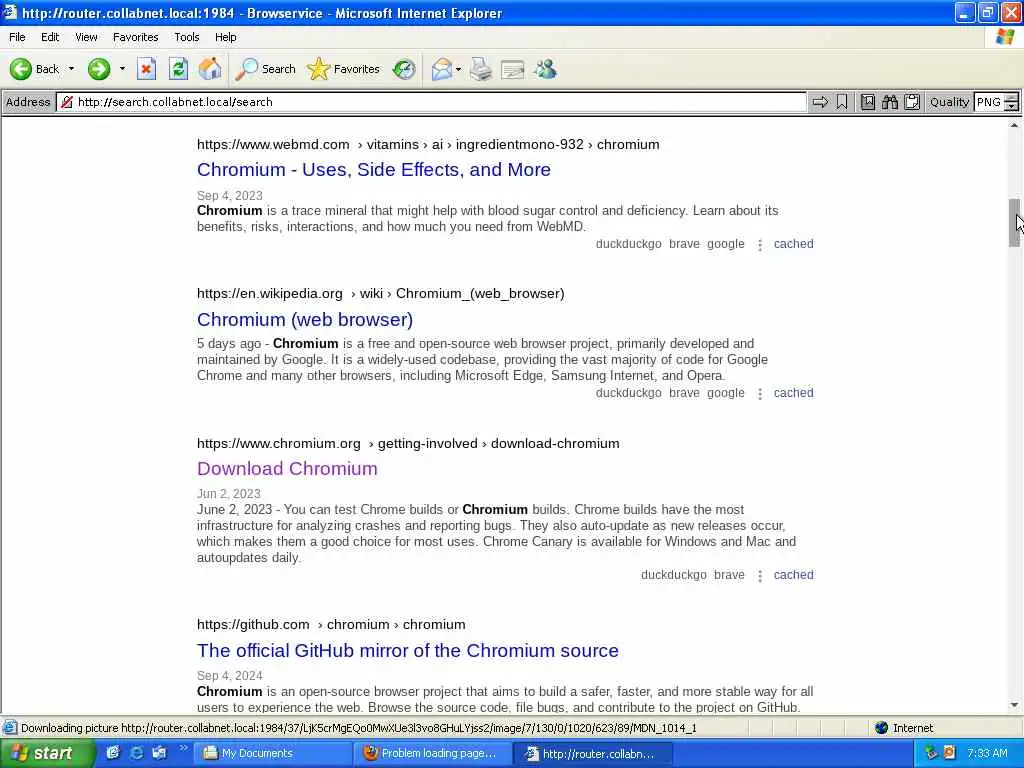Open the Search pane from toolbar

(x=265, y=69)
